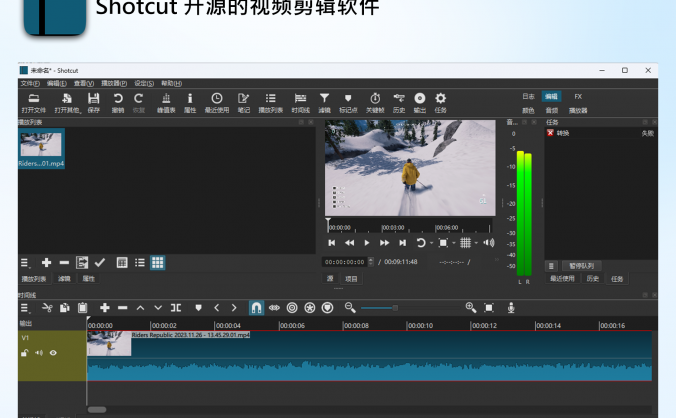Click the timeline lift up-arrow icon

pyautogui.click(x=140, y=308)
